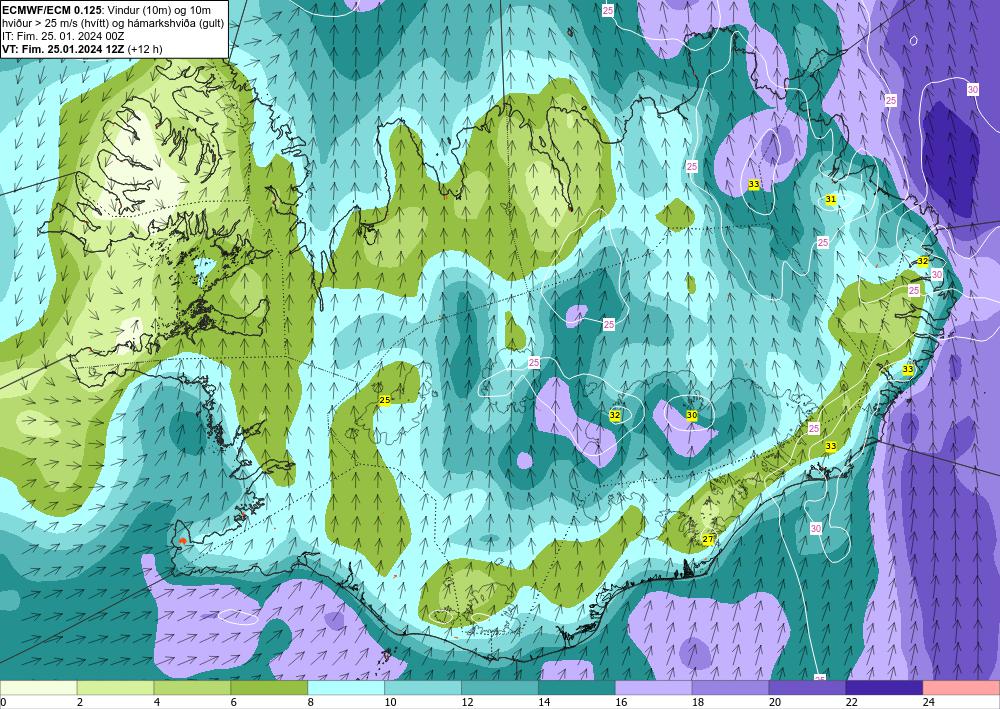Image resolution: width=1000 pixels, height=709 pixels.
Task: Click the yellow max-gust label 31
Action: coord(830,200)
